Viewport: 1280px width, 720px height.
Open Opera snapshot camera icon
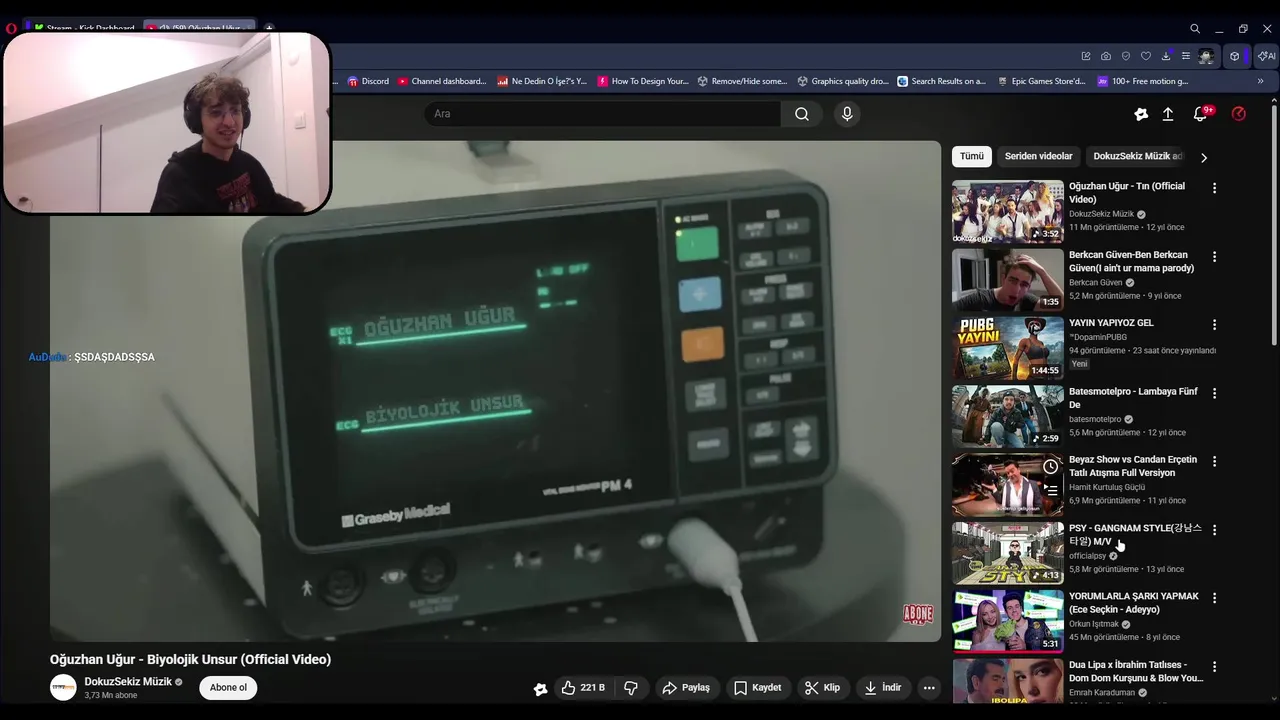(x=1106, y=56)
